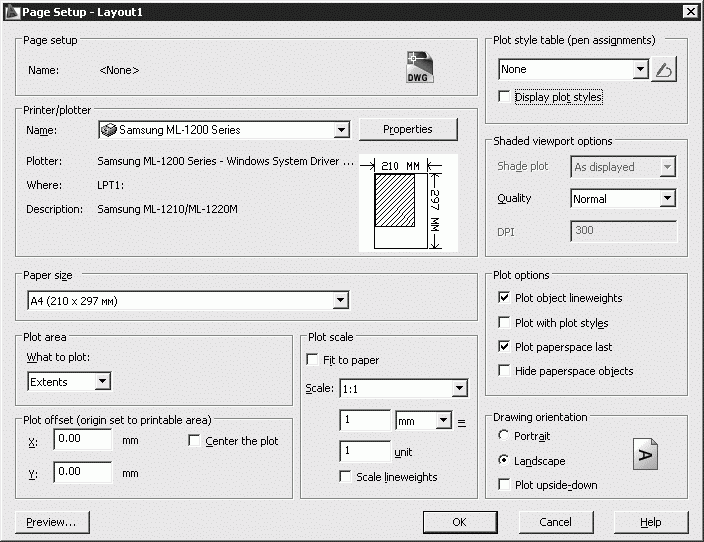Enable Display plot styles checkbox
Image resolution: width=704 pixels, height=542 pixels.
pos(505,98)
